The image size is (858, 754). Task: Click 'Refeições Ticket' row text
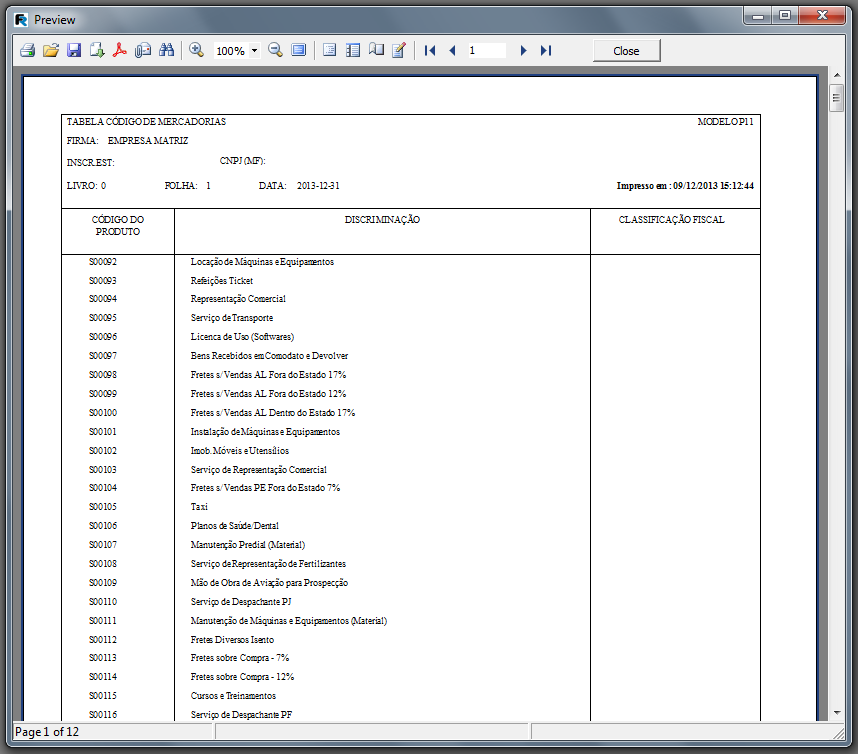222,281
